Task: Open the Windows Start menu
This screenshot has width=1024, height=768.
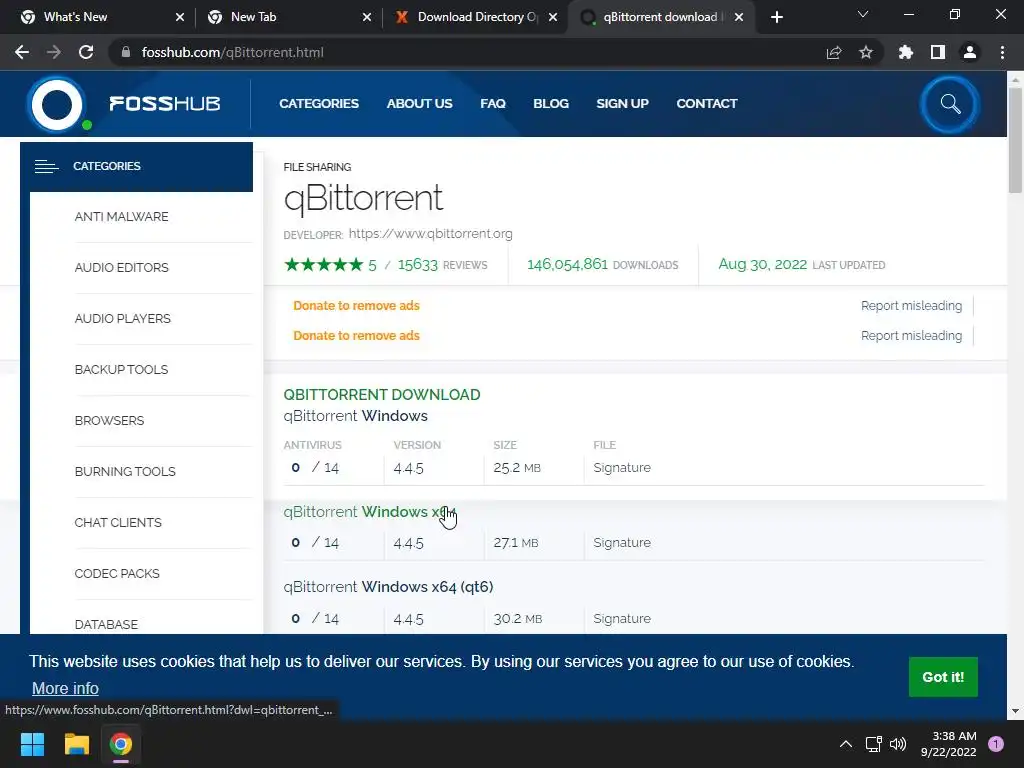Action: [x=32, y=744]
